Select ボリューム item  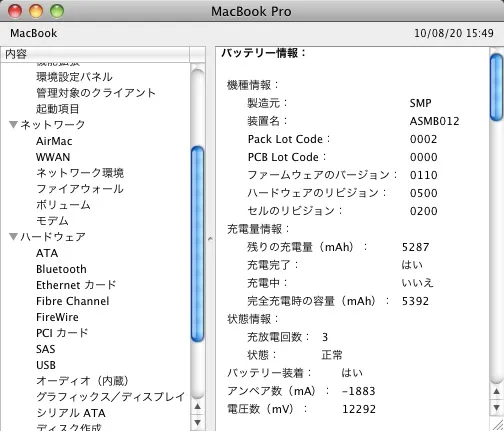(63, 205)
